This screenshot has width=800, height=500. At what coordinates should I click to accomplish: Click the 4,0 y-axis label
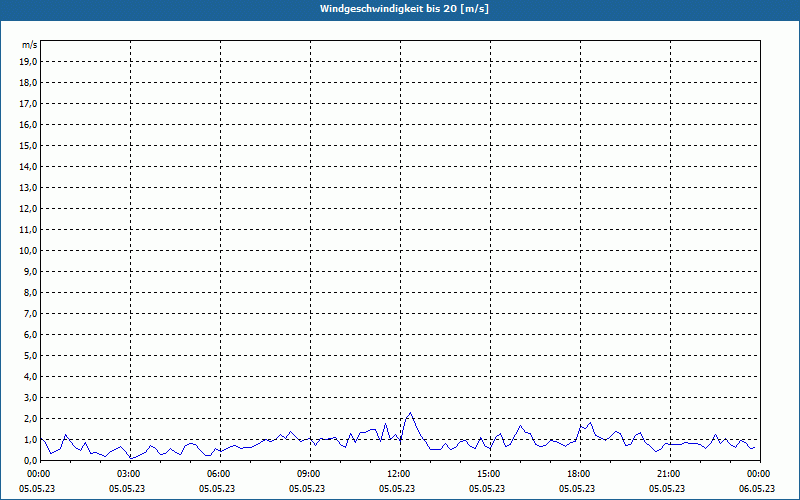31,377
